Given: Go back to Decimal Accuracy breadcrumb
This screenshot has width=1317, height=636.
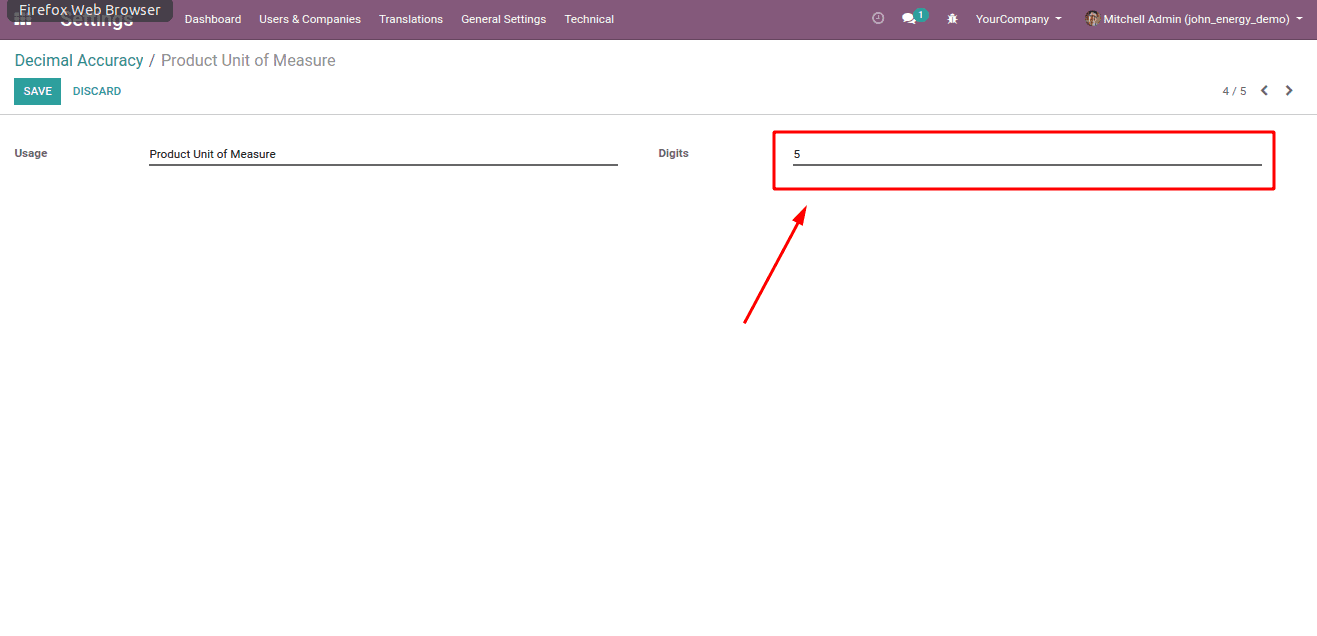Looking at the screenshot, I should 79,61.
